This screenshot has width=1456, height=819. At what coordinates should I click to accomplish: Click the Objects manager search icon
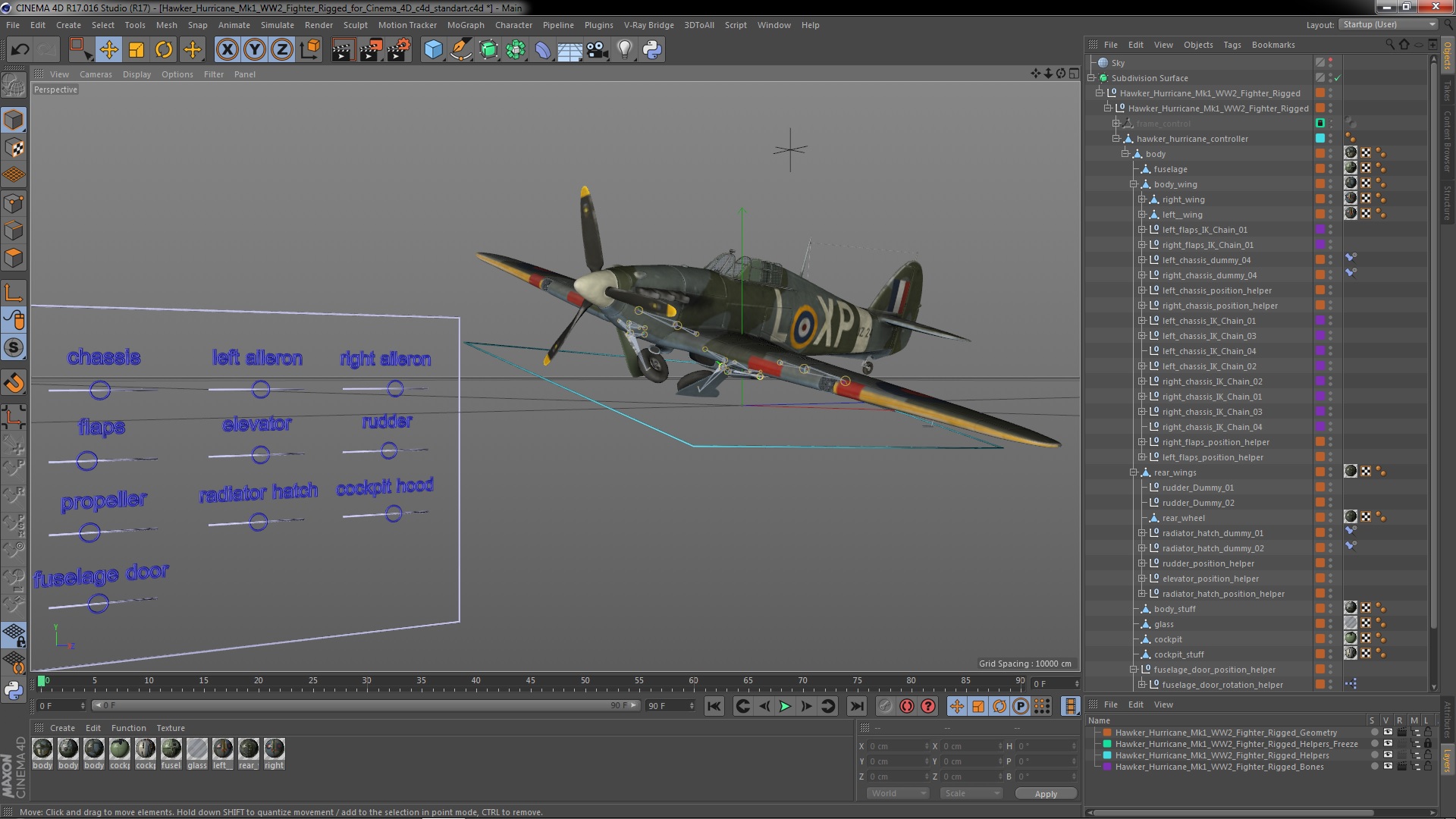1390,45
